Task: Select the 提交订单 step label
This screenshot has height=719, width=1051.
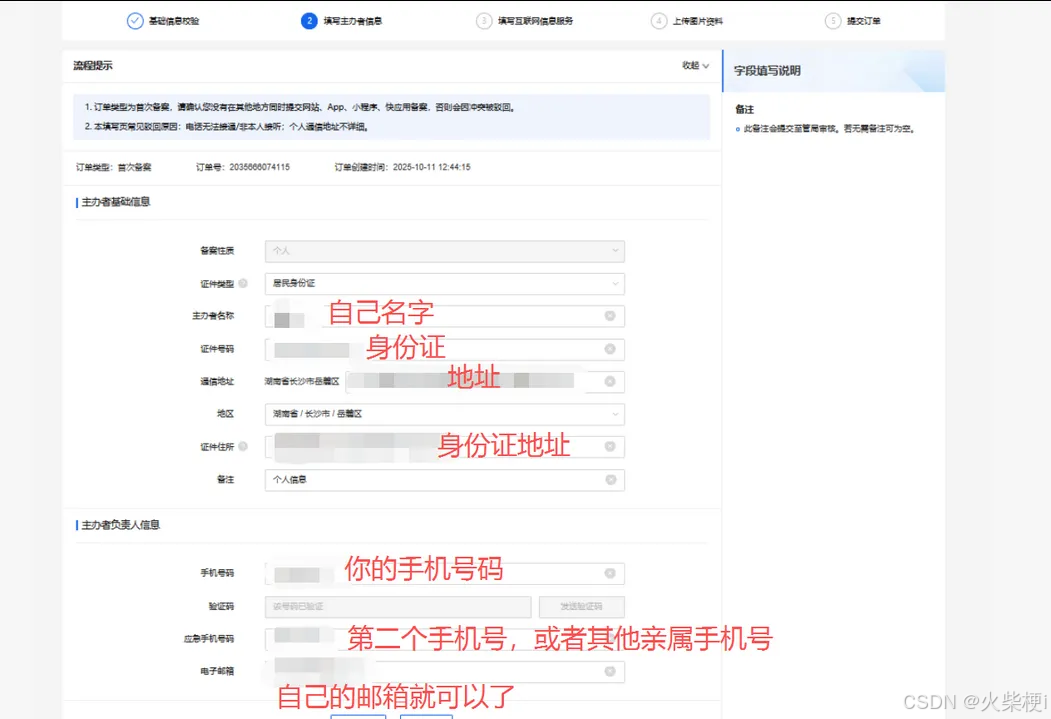Action: point(864,21)
